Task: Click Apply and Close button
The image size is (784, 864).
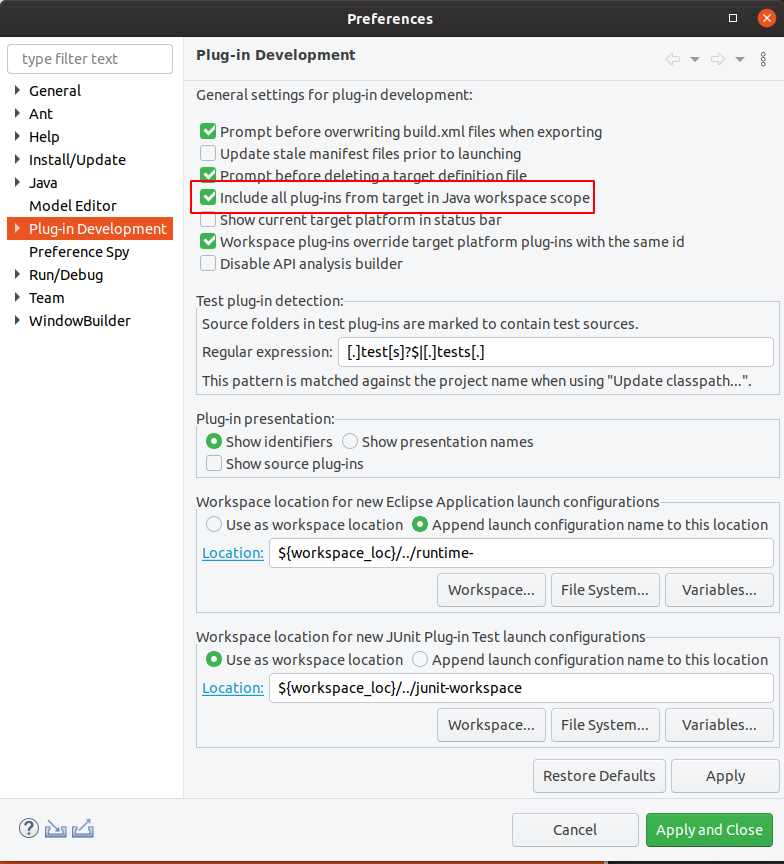Action: pos(709,830)
